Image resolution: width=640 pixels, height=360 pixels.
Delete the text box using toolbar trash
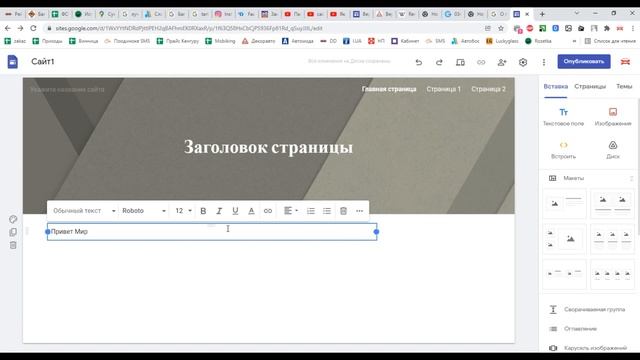pos(343,211)
